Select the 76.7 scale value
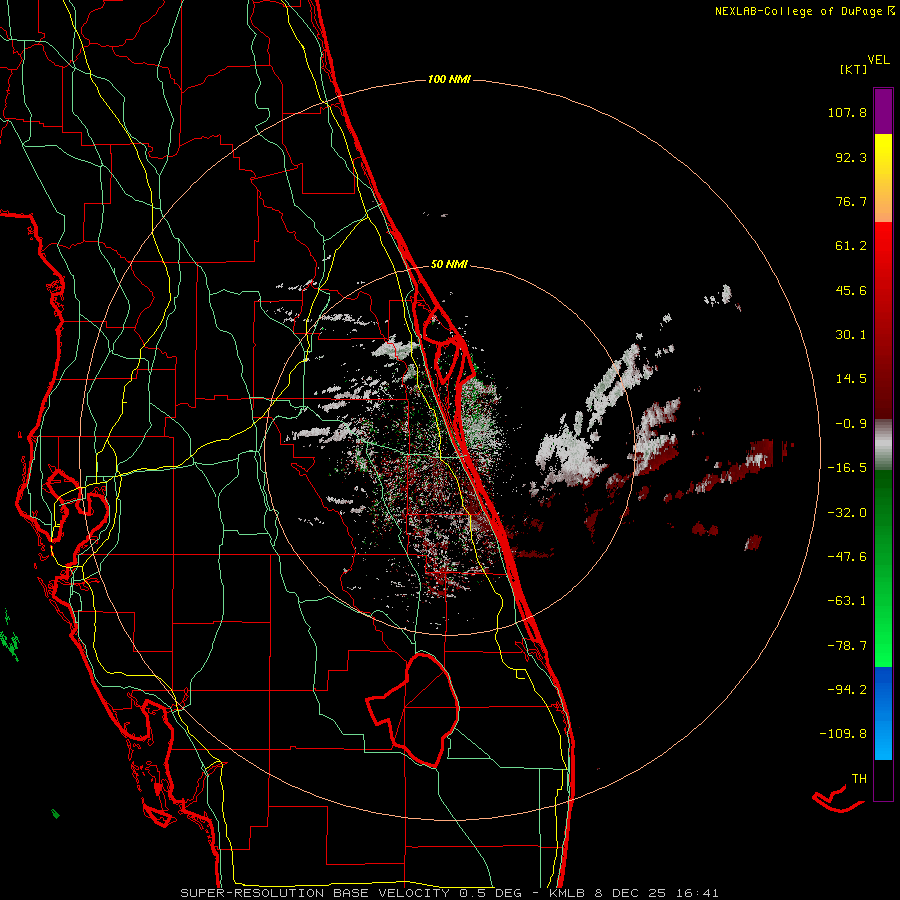The image size is (900, 900). (851, 201)
